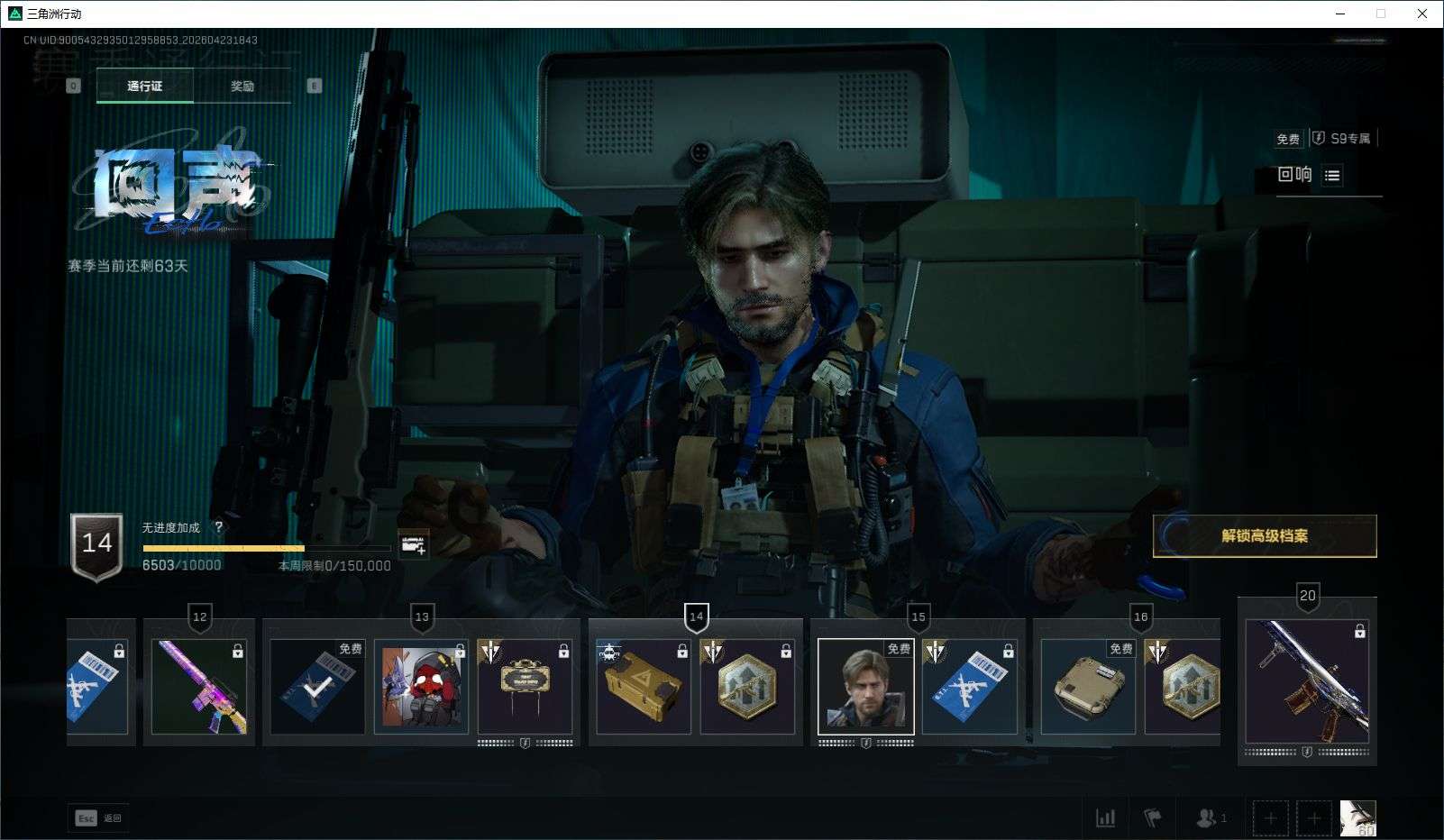
Task: Click the 赛季当前还剩63天 text
Action: pos(128,266)
